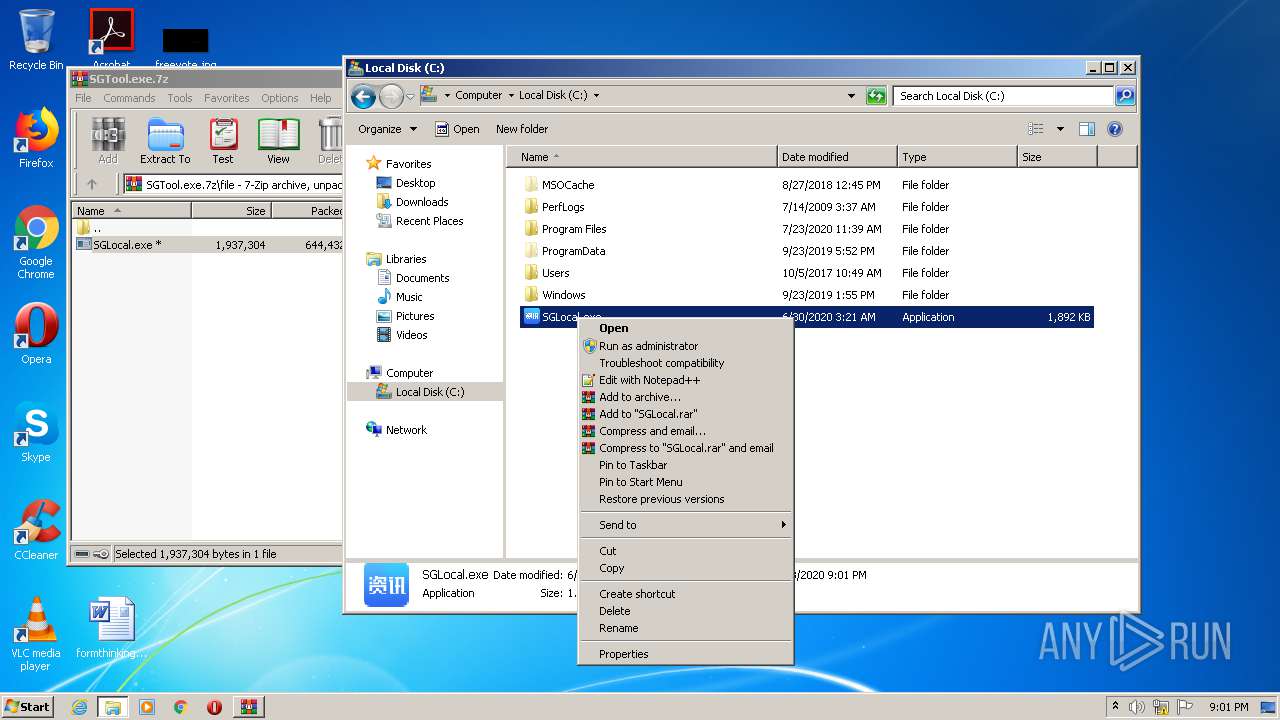Click the change view icon in Explorer toolbar

pos(1036,129)
